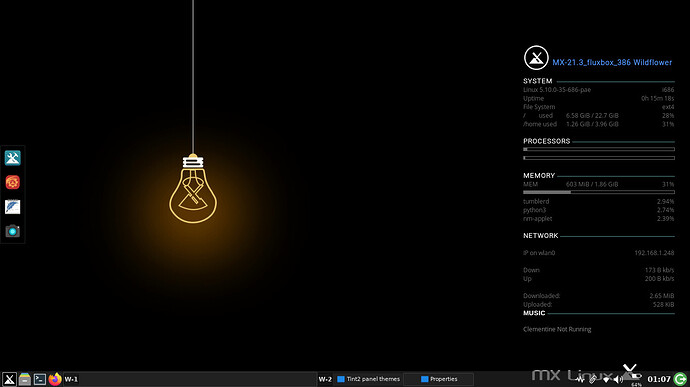The width and height of the screenshot is (690, 387).
Task: Click the MX logo in the Conky widget
Action: click(536, 58)
